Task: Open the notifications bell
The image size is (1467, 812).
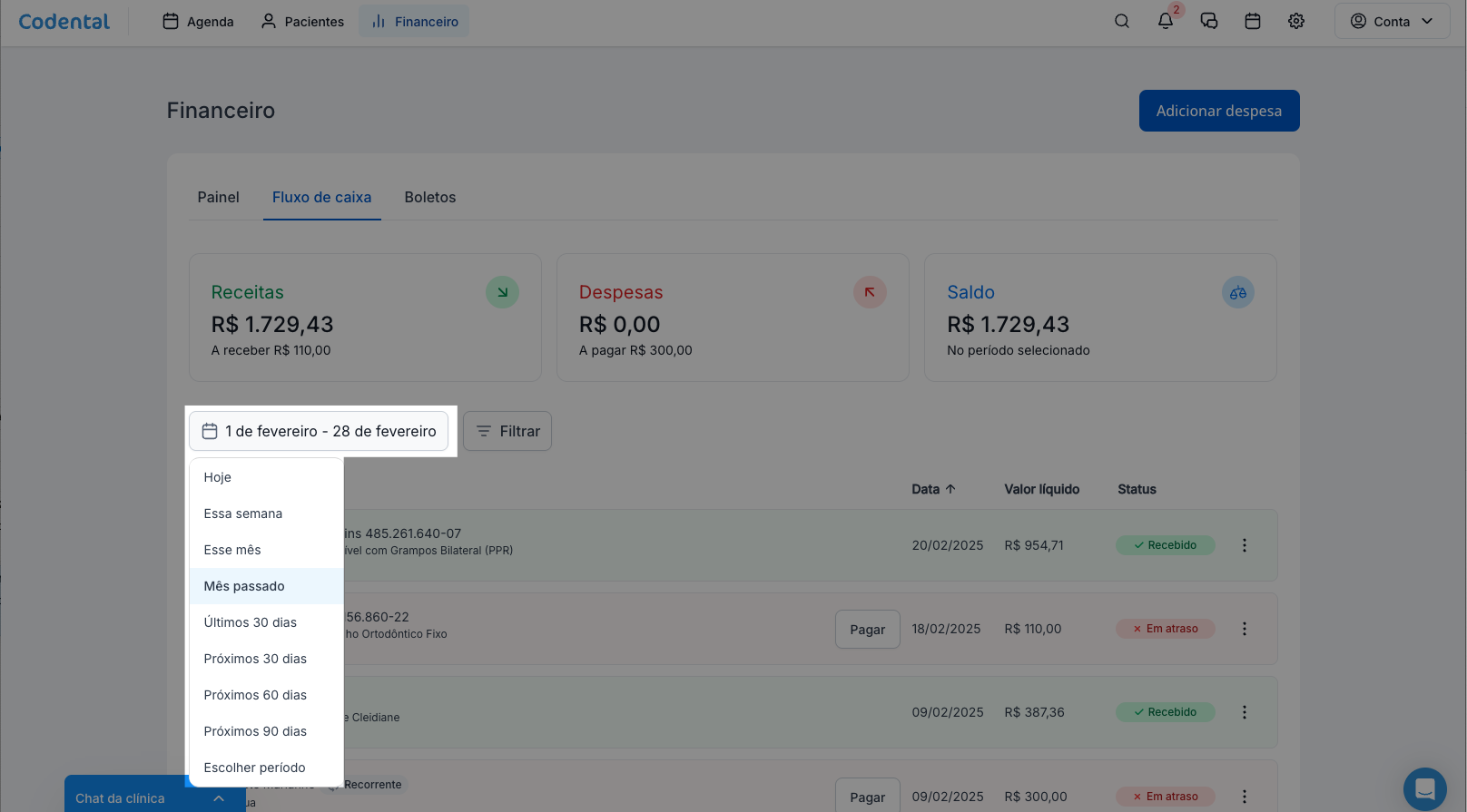Action: [1166, 21]
